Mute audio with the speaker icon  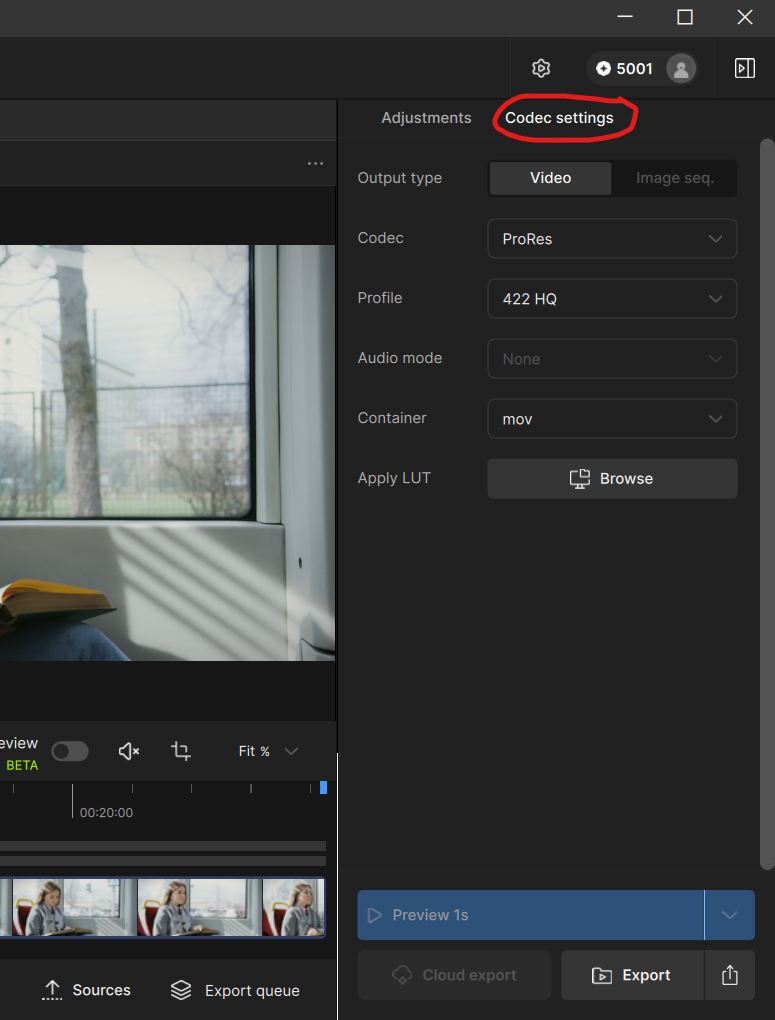point(129,751)
